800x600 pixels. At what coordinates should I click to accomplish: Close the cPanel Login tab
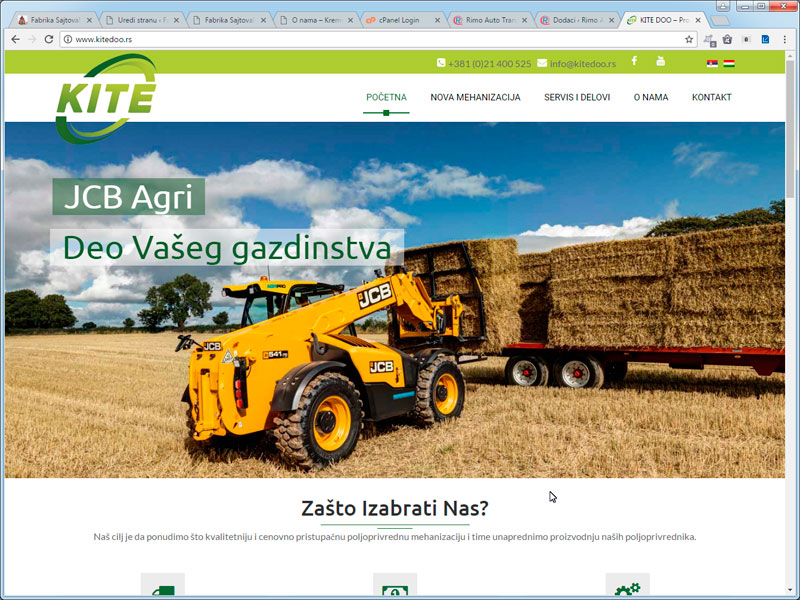click(437, 20)
